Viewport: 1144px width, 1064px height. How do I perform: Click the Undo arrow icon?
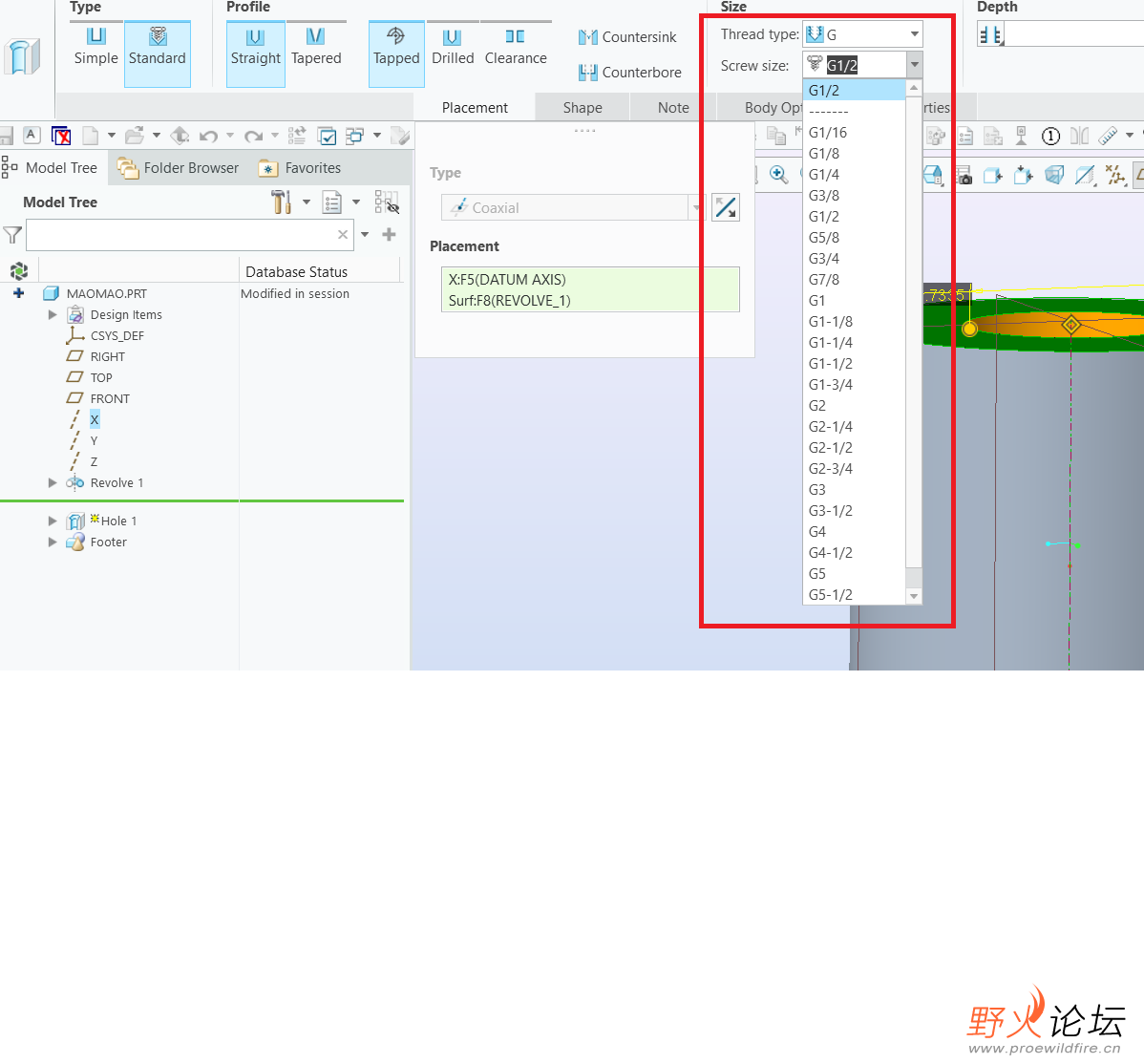tap(209, 136)
